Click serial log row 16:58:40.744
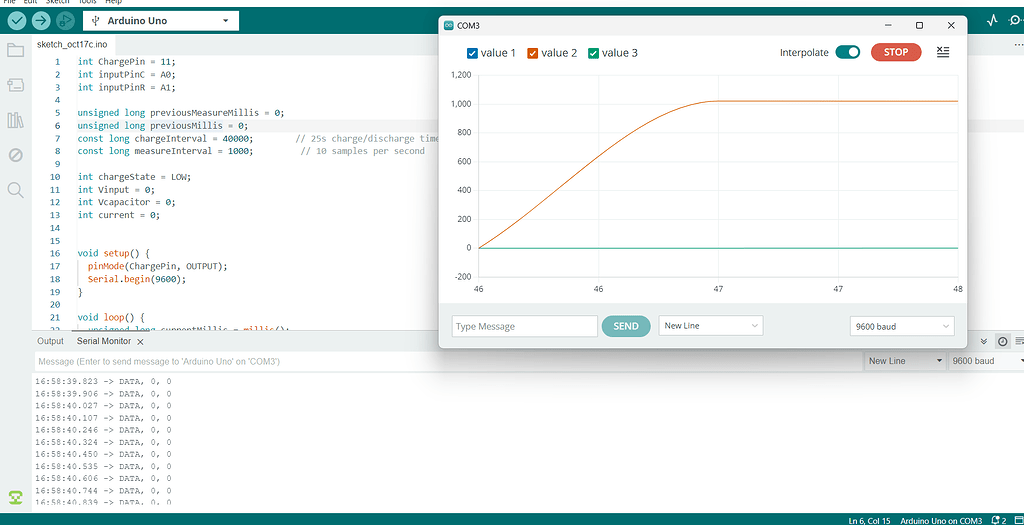Screen dimensions: 1024x525 click(103, 490)
